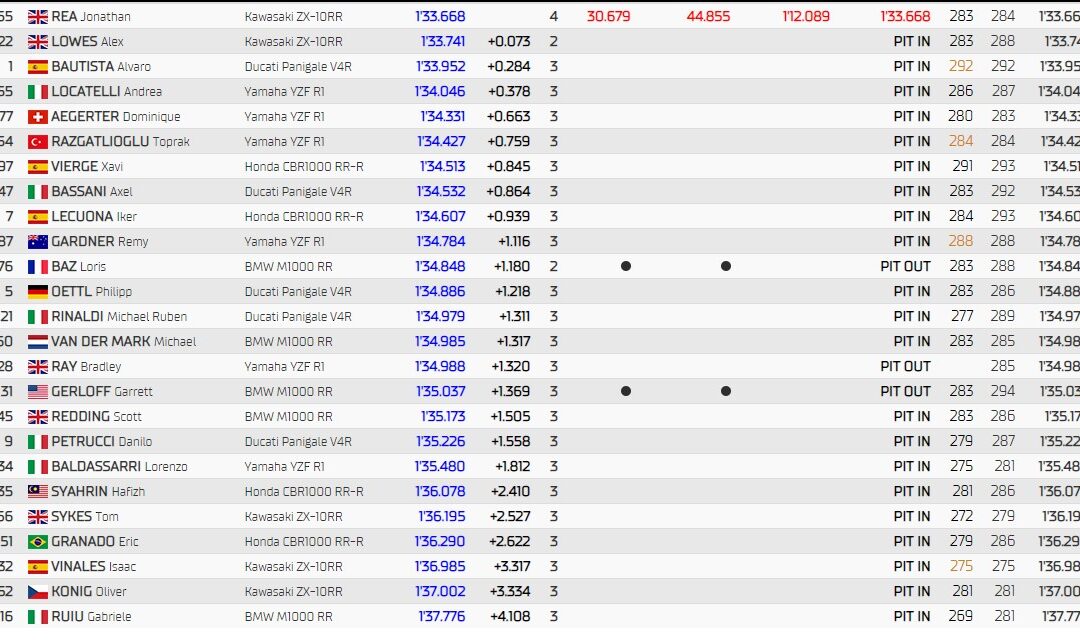
Task: Click the Italian flag beside BALDASSARRI Lorenzo
Action: tap(38, 467)
